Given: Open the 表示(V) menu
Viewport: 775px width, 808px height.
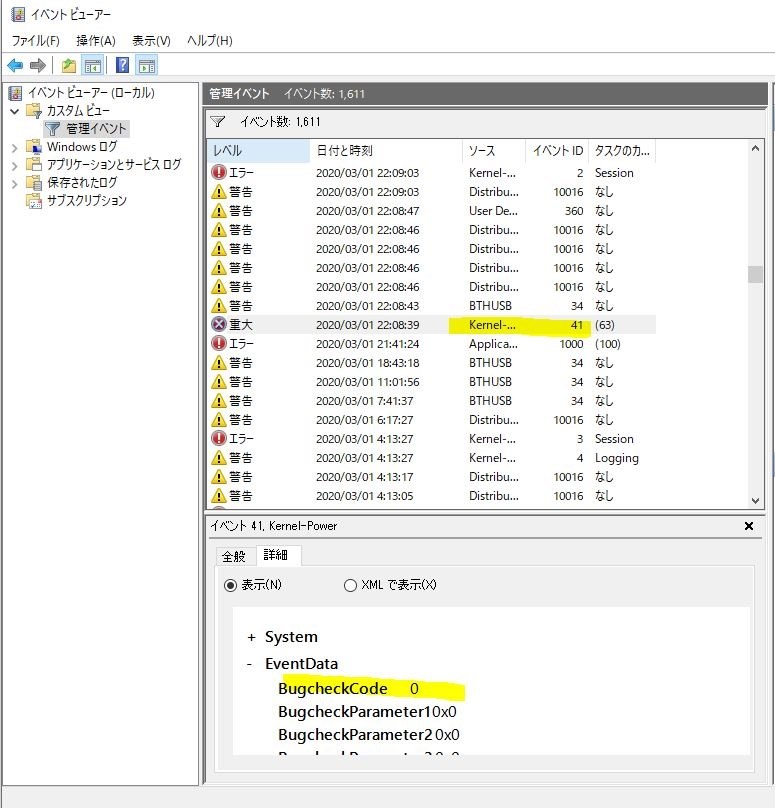Looking at the screenshot, I should coord(151,40).
